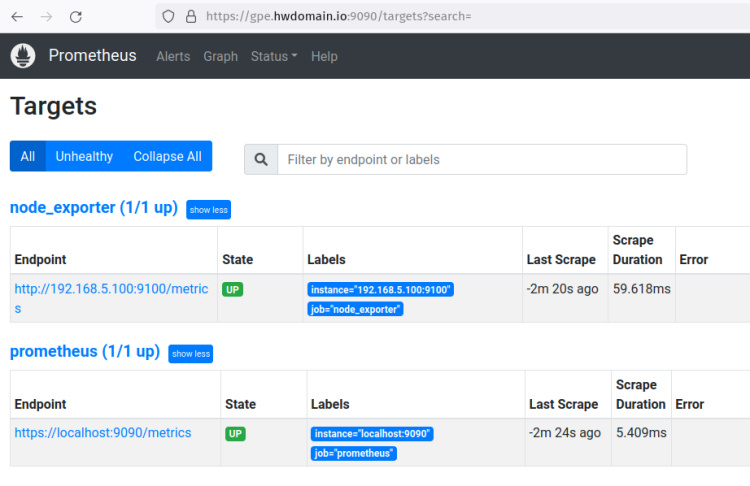Select the All targets filter
Screen dimensions: 750x486
[27, 156]
